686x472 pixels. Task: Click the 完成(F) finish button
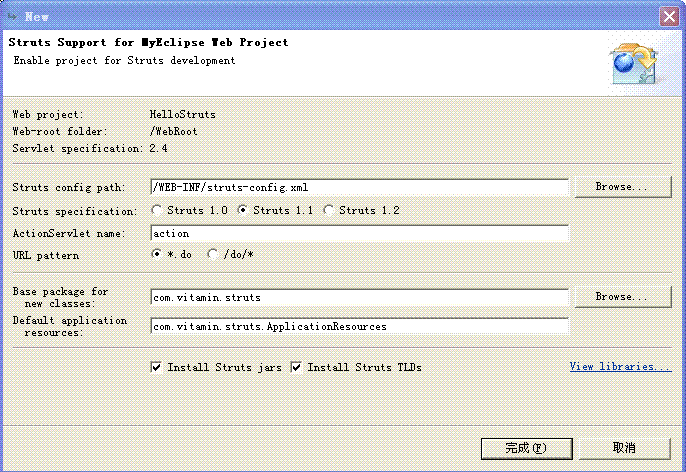(x=526, y=448)
